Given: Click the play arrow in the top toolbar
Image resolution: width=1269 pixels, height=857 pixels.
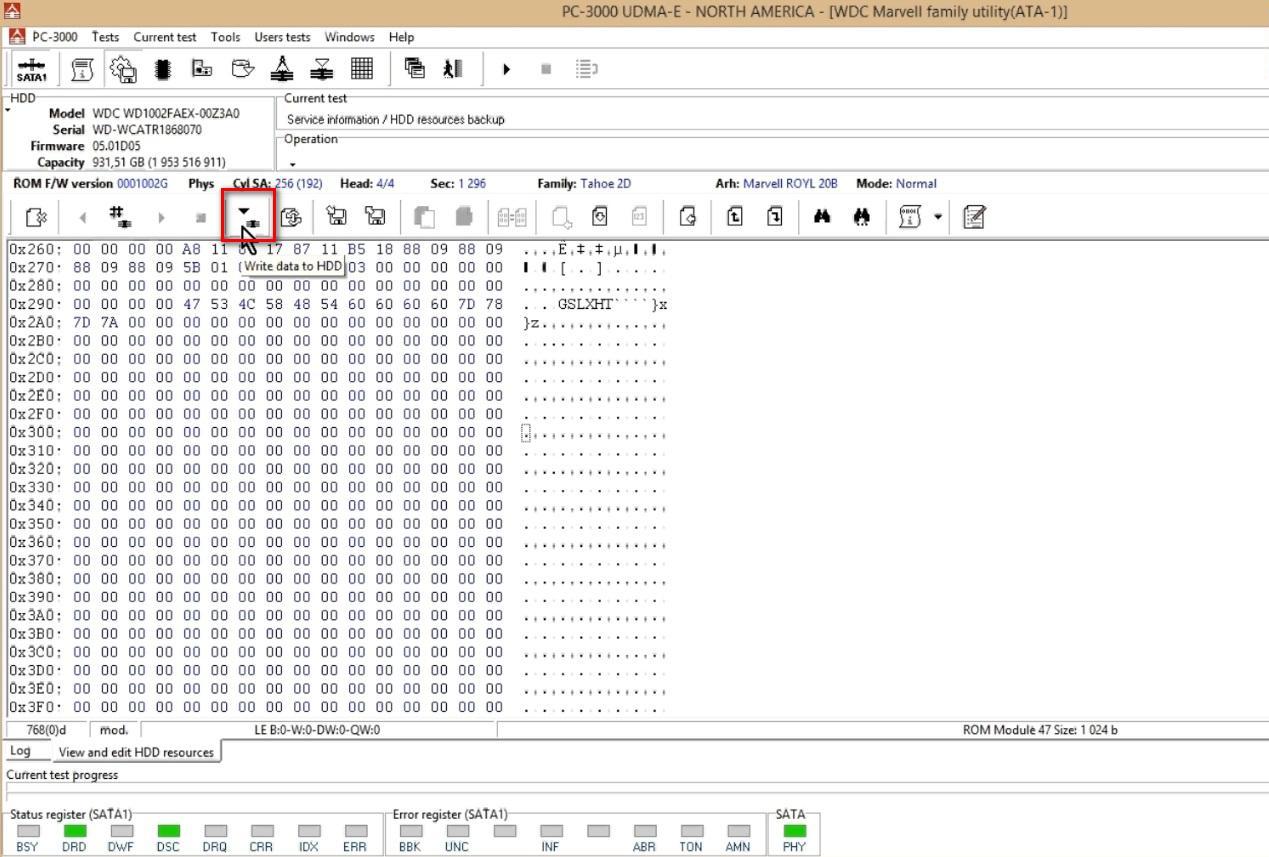Looking at the screenshot, I should (506, 69).
